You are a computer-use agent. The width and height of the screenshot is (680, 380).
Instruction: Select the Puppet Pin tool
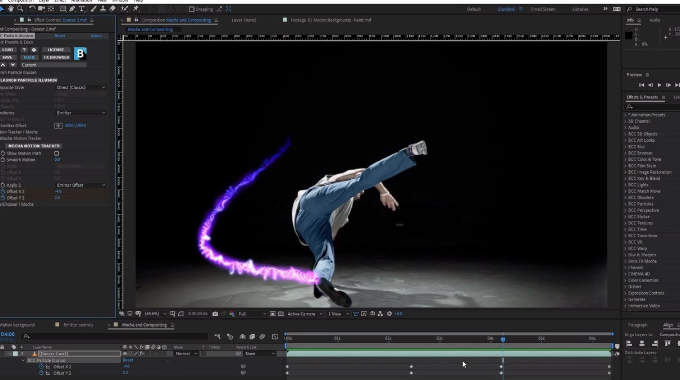tap(136, 9)
